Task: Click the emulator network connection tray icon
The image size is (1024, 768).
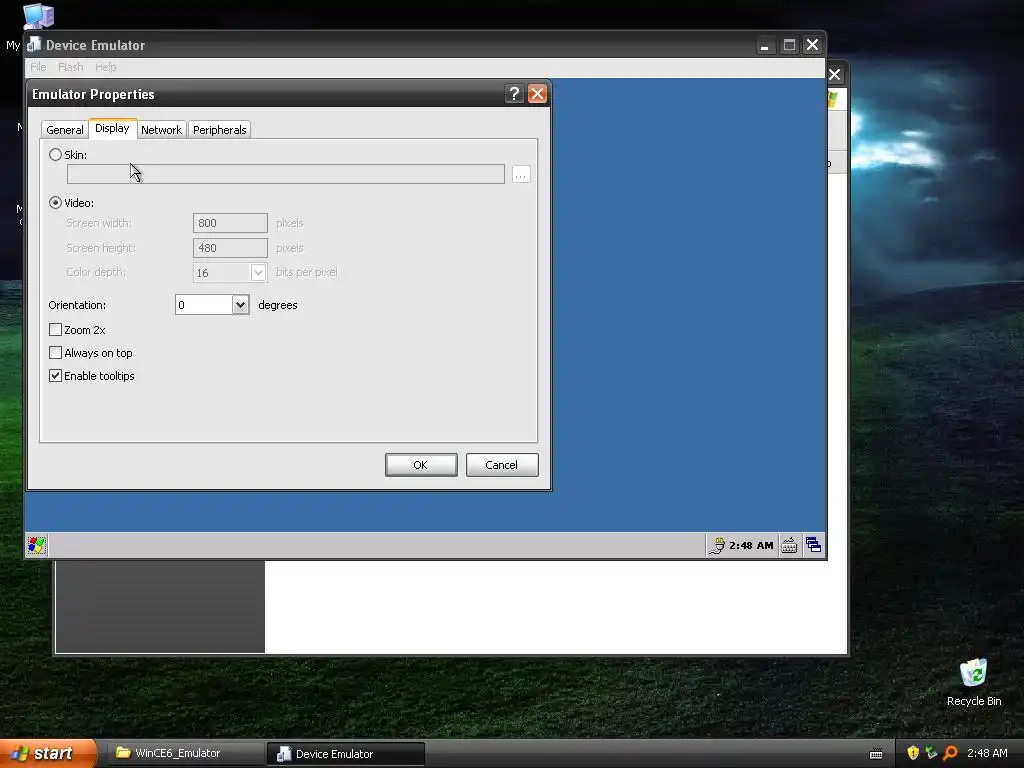Action: click(x=717, y=545)
